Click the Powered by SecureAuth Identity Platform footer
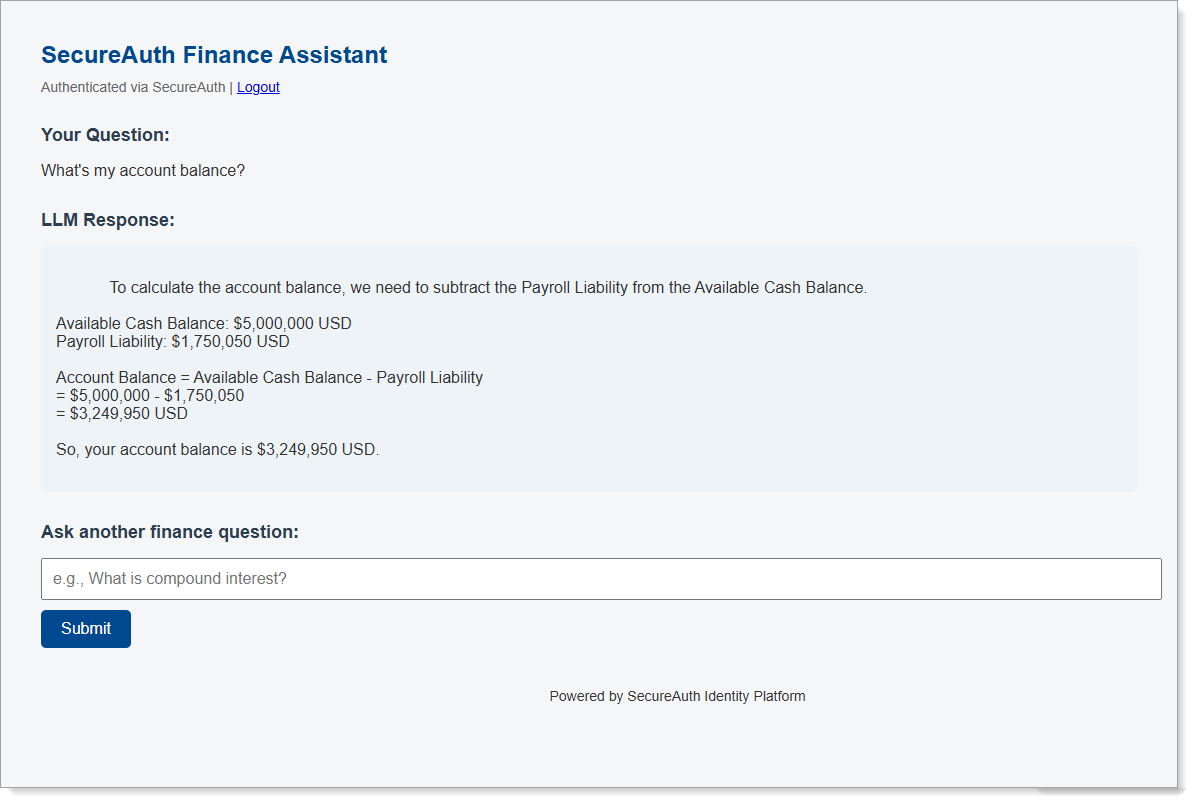1193x803 pixels. 677,696
